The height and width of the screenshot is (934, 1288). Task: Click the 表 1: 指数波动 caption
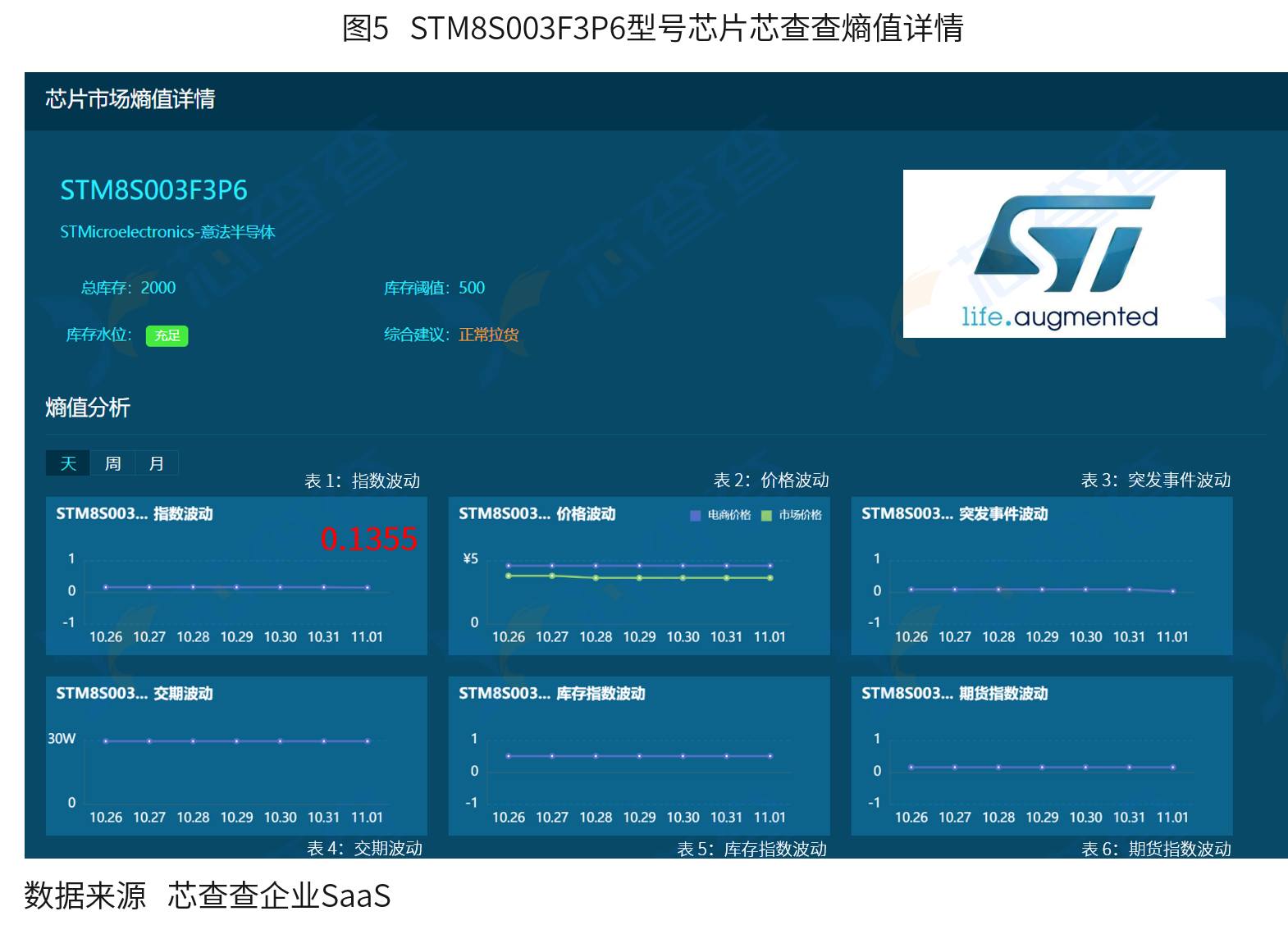(362, 481)
